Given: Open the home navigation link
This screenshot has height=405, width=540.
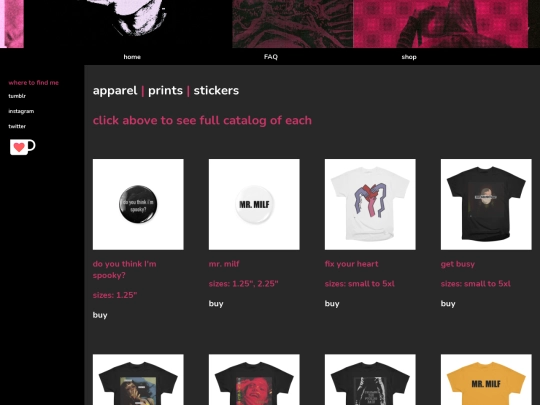Looking at the screenshot, I should 132,57.
